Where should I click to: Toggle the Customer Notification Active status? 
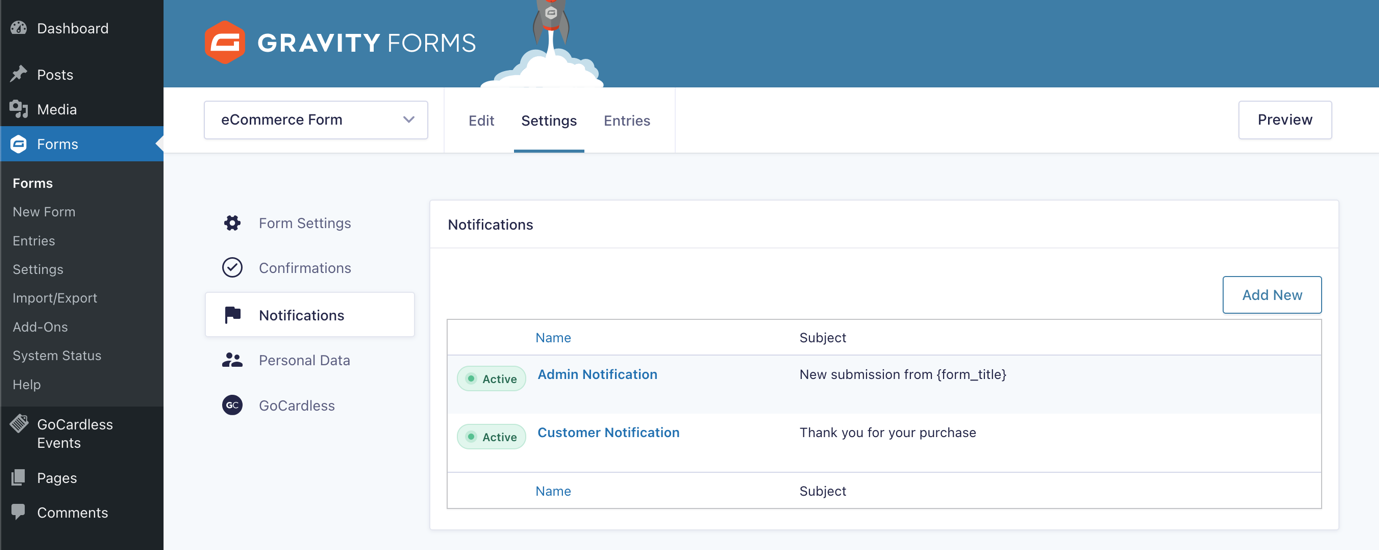[491, 437]
